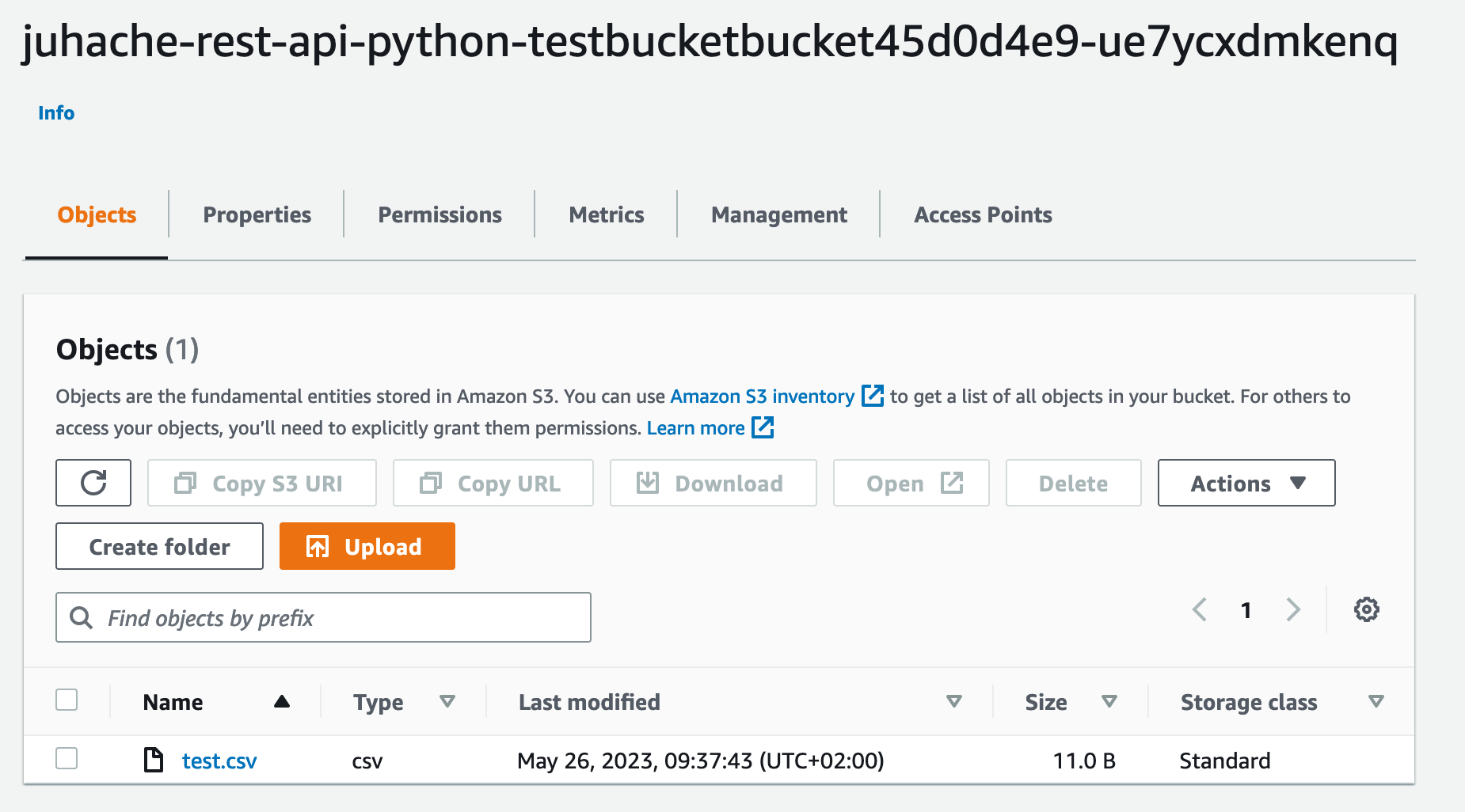Image resolution: width=1465 pixels, height=812 pixels.
Task: Click the Upload button
Action: click(367, 546)
